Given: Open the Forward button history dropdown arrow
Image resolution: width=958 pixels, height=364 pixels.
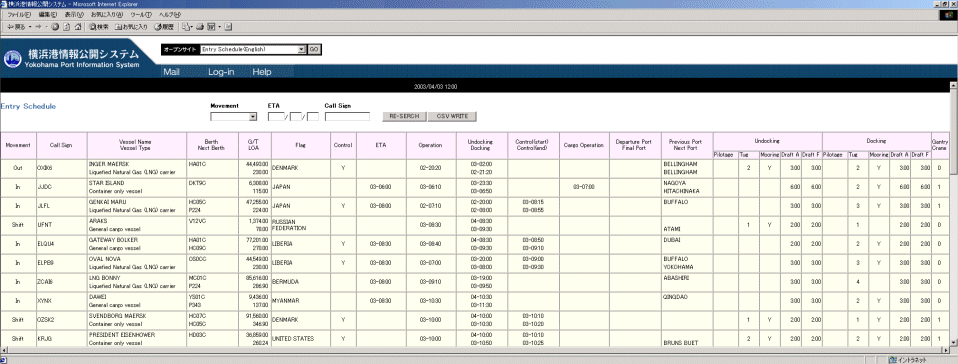Looking at the screenshot, I should pyautogui.click(x=45, y=27).
